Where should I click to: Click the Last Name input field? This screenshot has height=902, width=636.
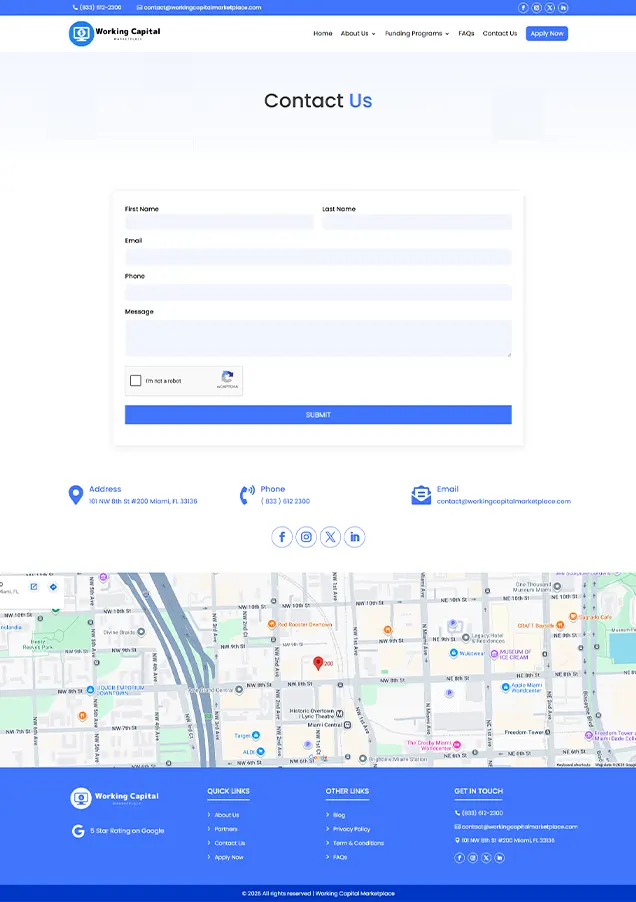(417, 222)
